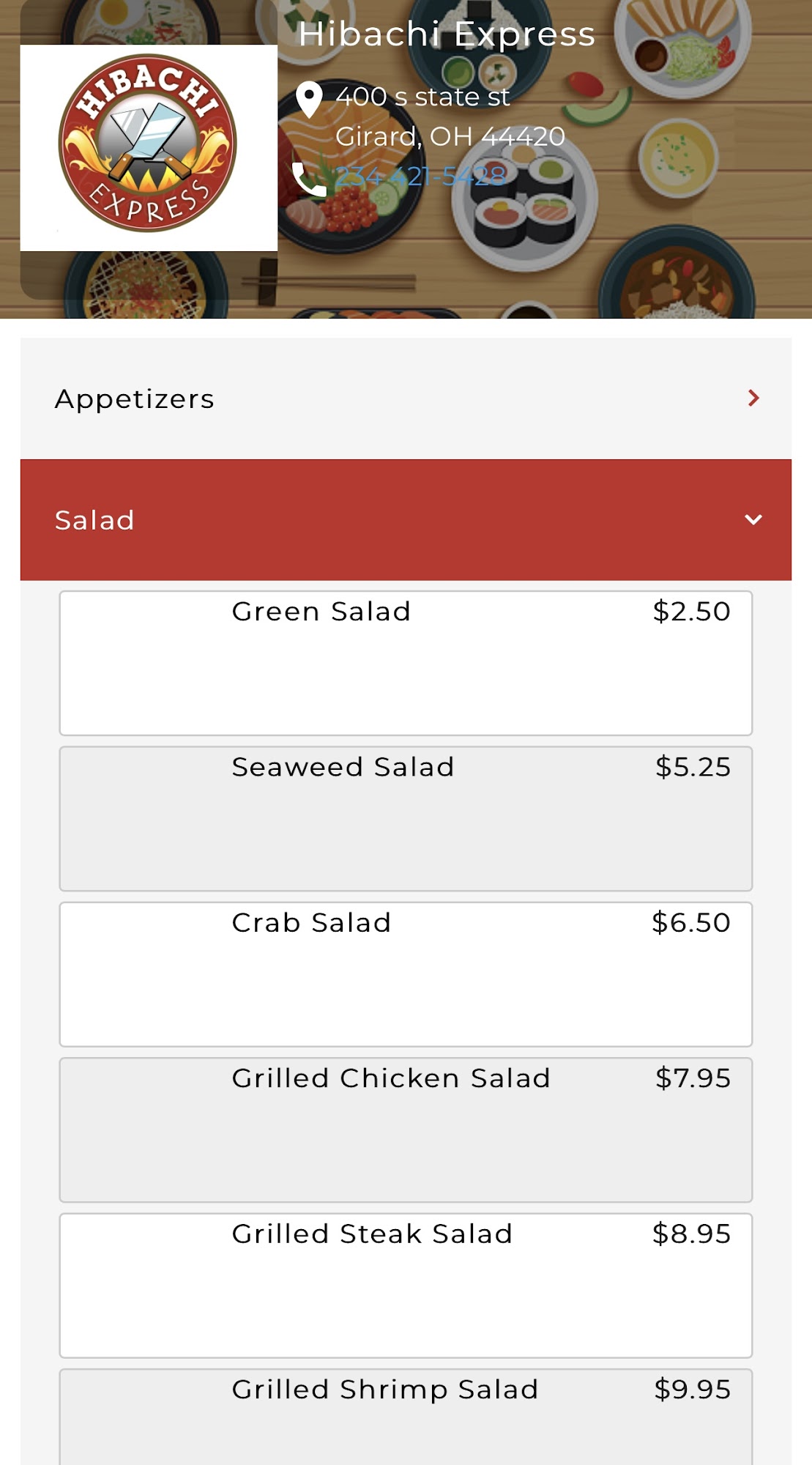This screenshot has width=812, height=1465.
Task: Pick the Seaweed Salad menu item
Action: pos(343,768)
